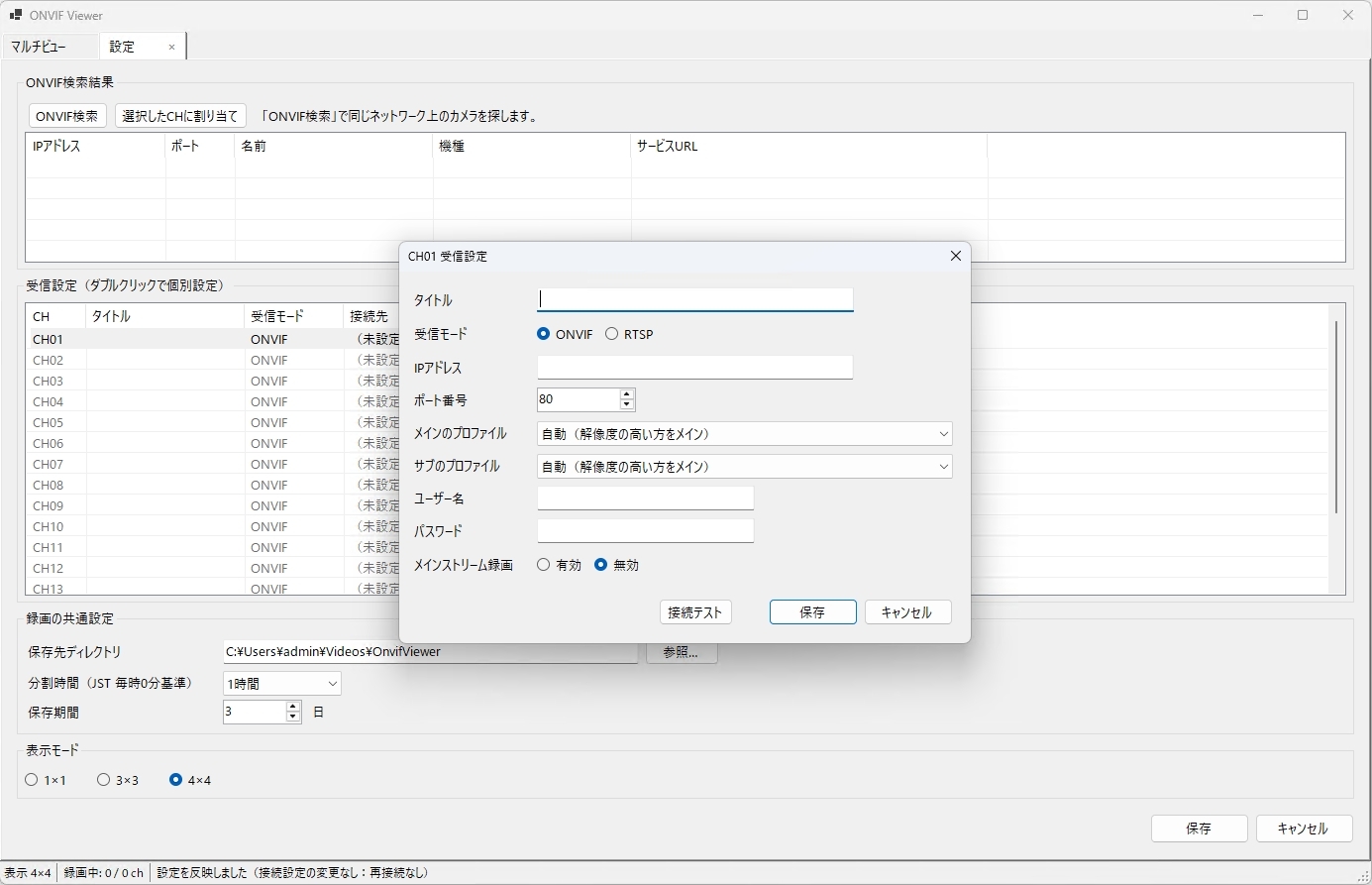Click 保存 in the CH01 dialog
Screen dimensions: 1372x885
click(x=813, y=612)
